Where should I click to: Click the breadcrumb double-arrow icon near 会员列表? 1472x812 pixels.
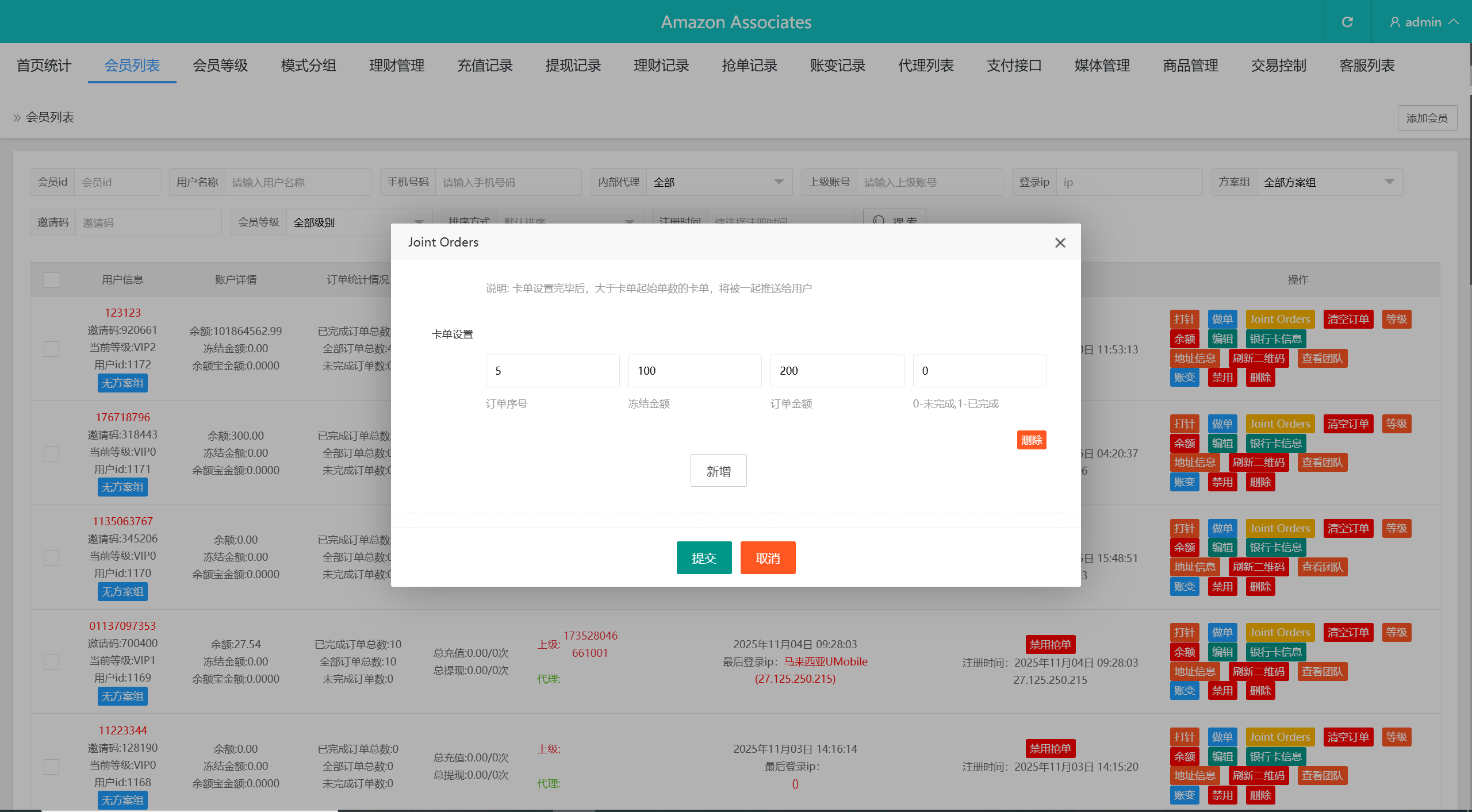click(x=17, y=118)
